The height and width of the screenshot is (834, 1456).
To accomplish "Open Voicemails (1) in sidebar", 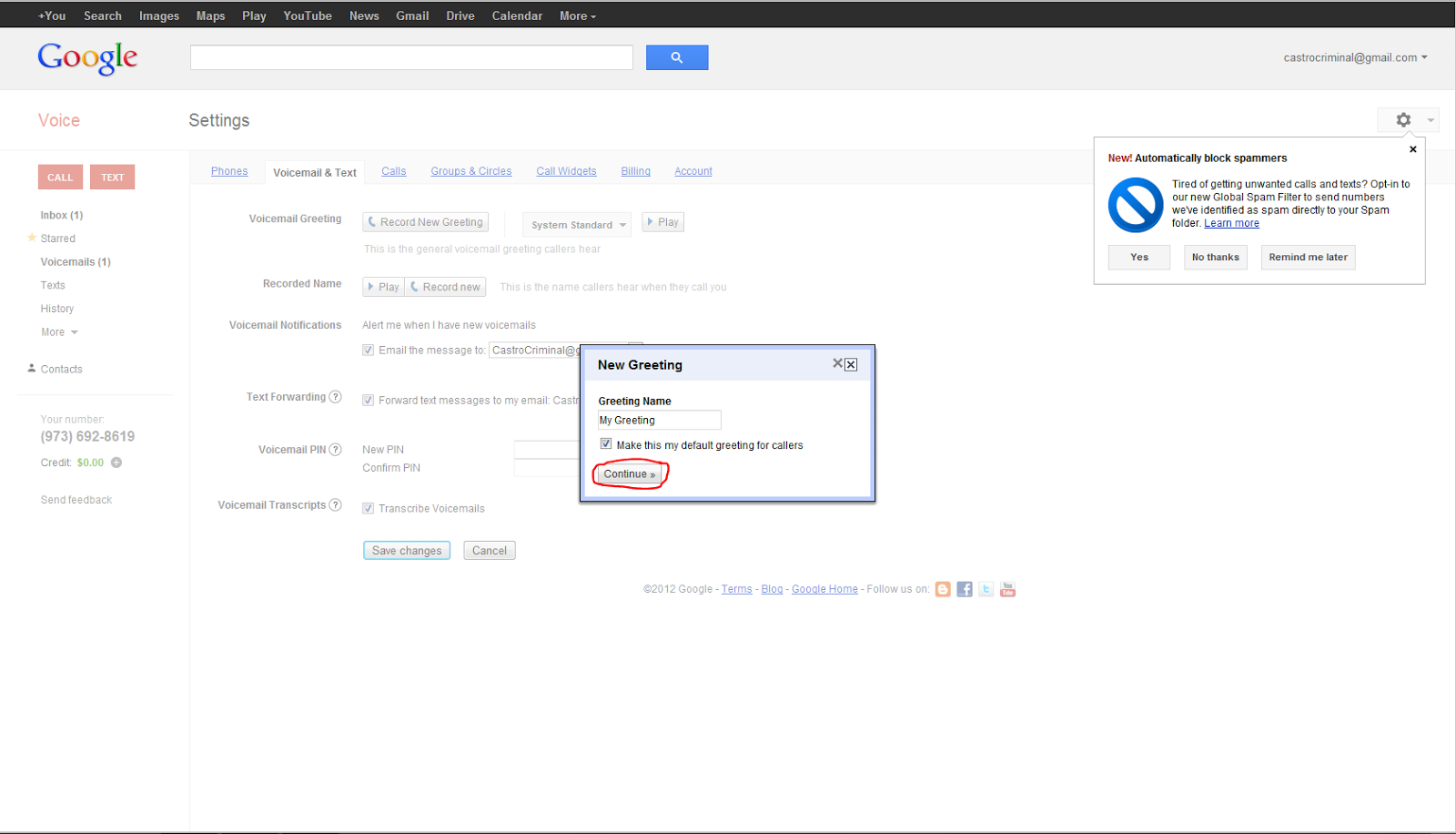I will (76, 262).
